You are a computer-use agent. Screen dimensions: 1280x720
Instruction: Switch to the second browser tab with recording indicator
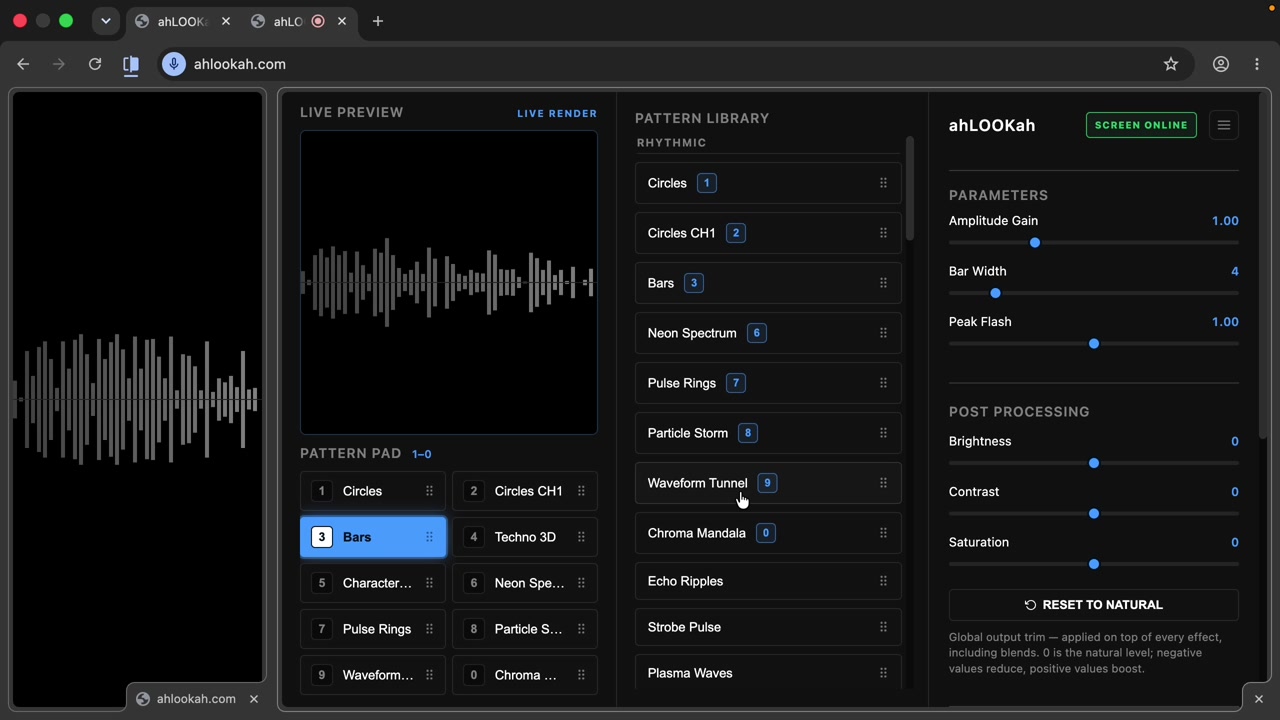point(298,21)
